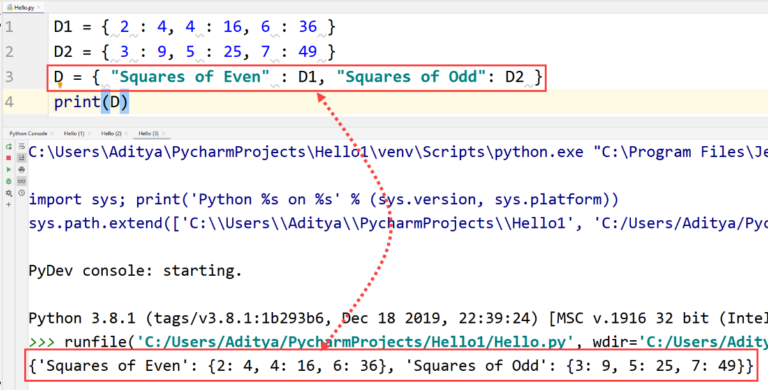Viewport: 768px width, 390px height.
Task: Click the yellow intention bulb on line 3
Action: point(60,85)
